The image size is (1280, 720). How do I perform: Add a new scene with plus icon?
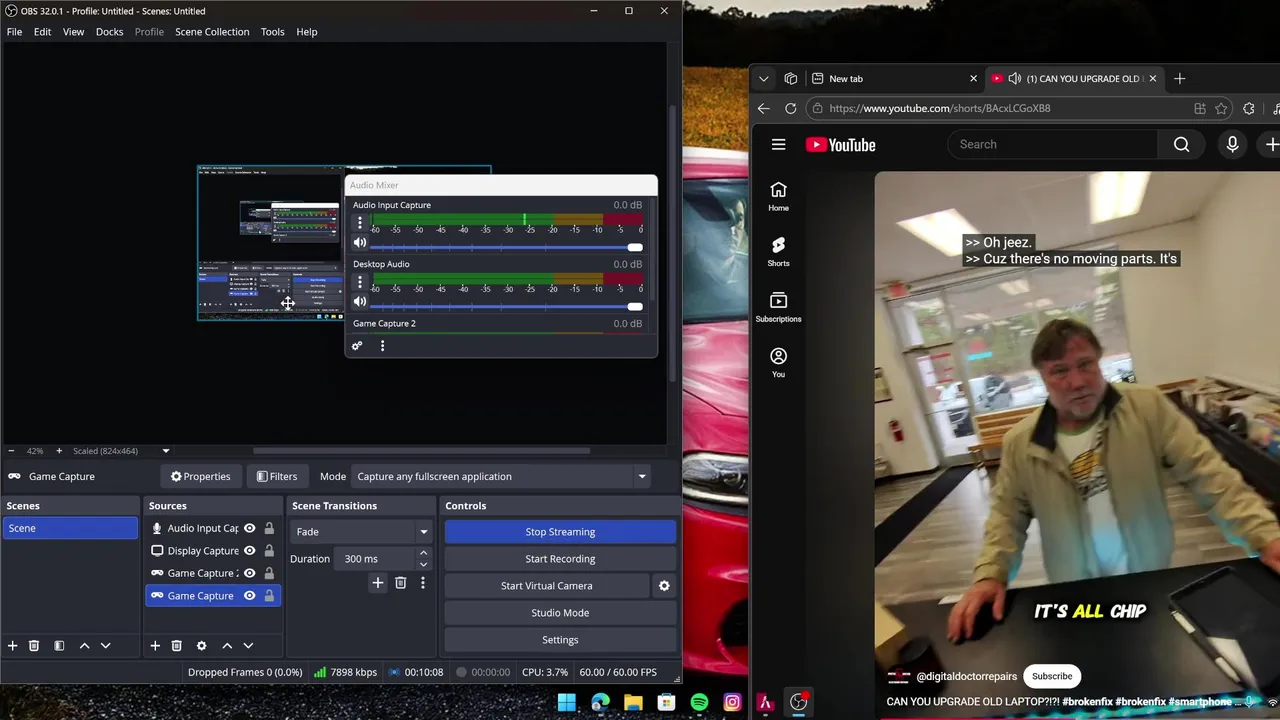(x=12, y=646)
